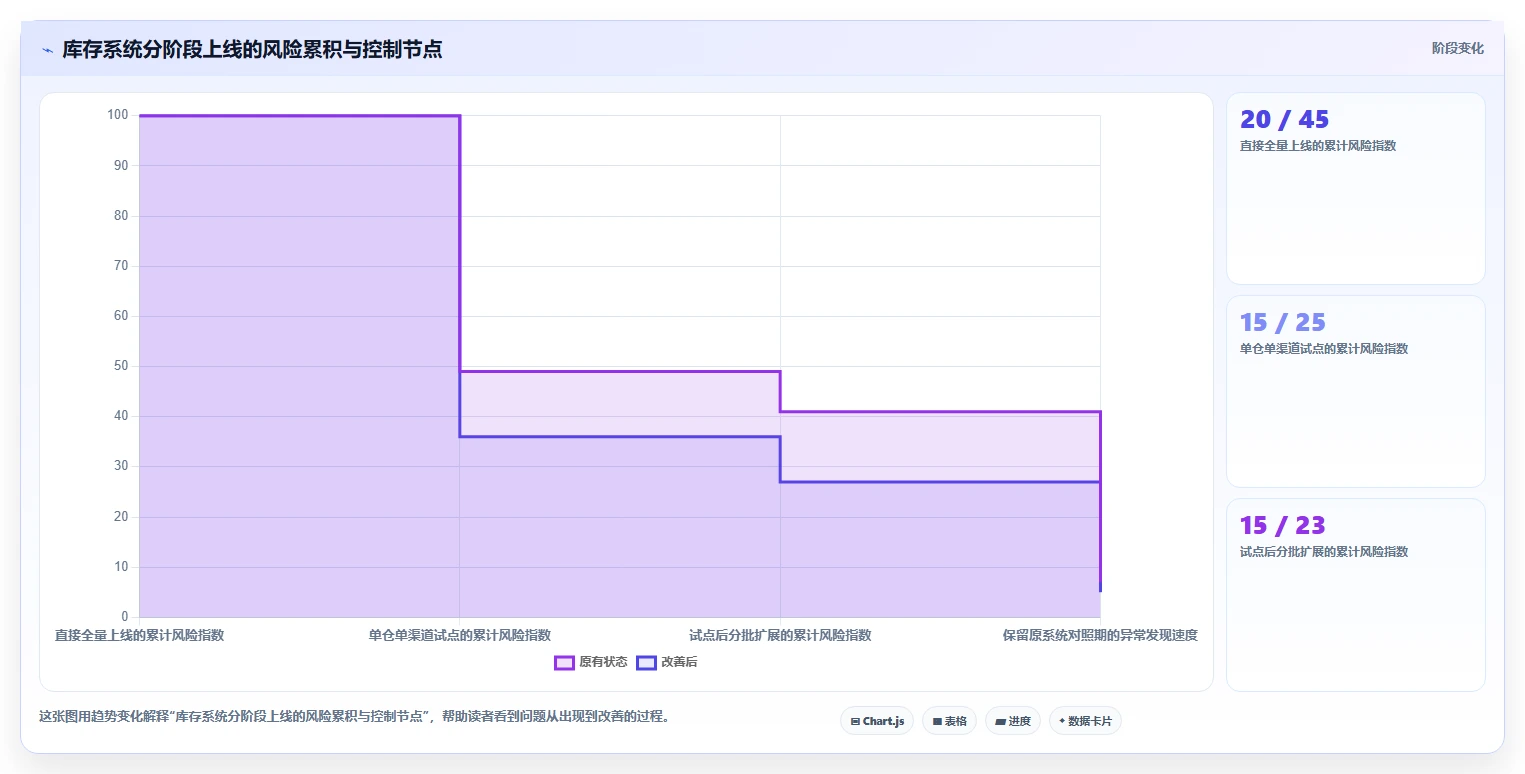Click the y-axis value 50
The height and width of the screenshot is (774, 1525).
coord(120,366)
